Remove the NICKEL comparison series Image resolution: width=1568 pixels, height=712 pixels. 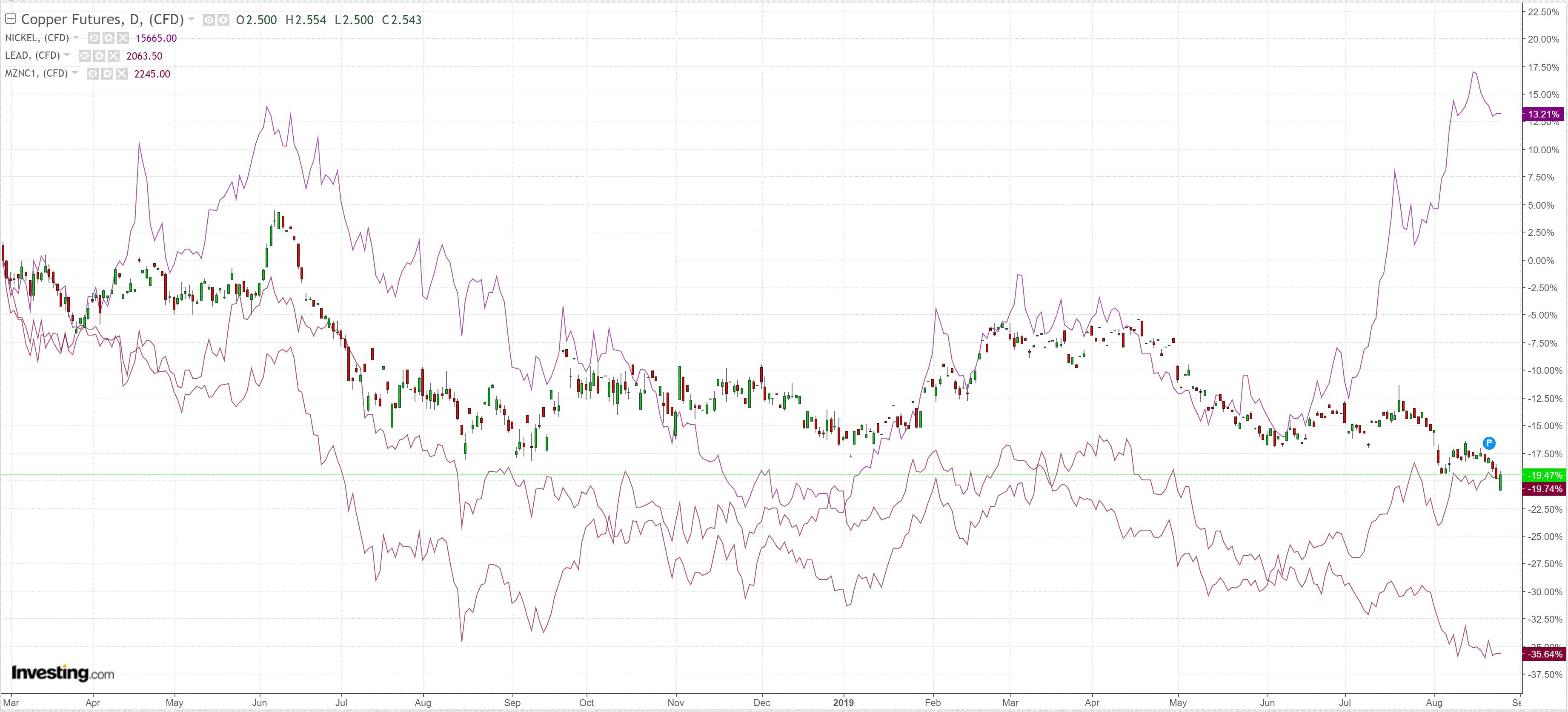(x=123, y=38)
